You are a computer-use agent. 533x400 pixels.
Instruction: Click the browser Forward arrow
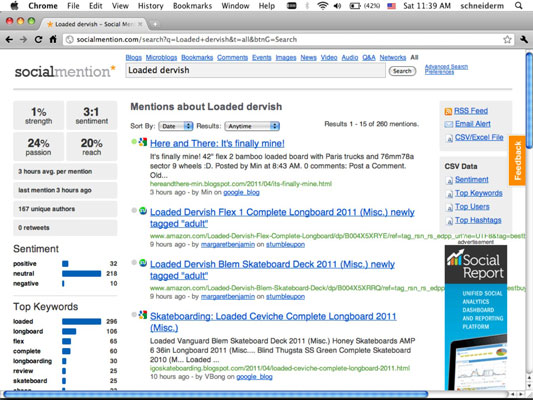coord(23,39)
